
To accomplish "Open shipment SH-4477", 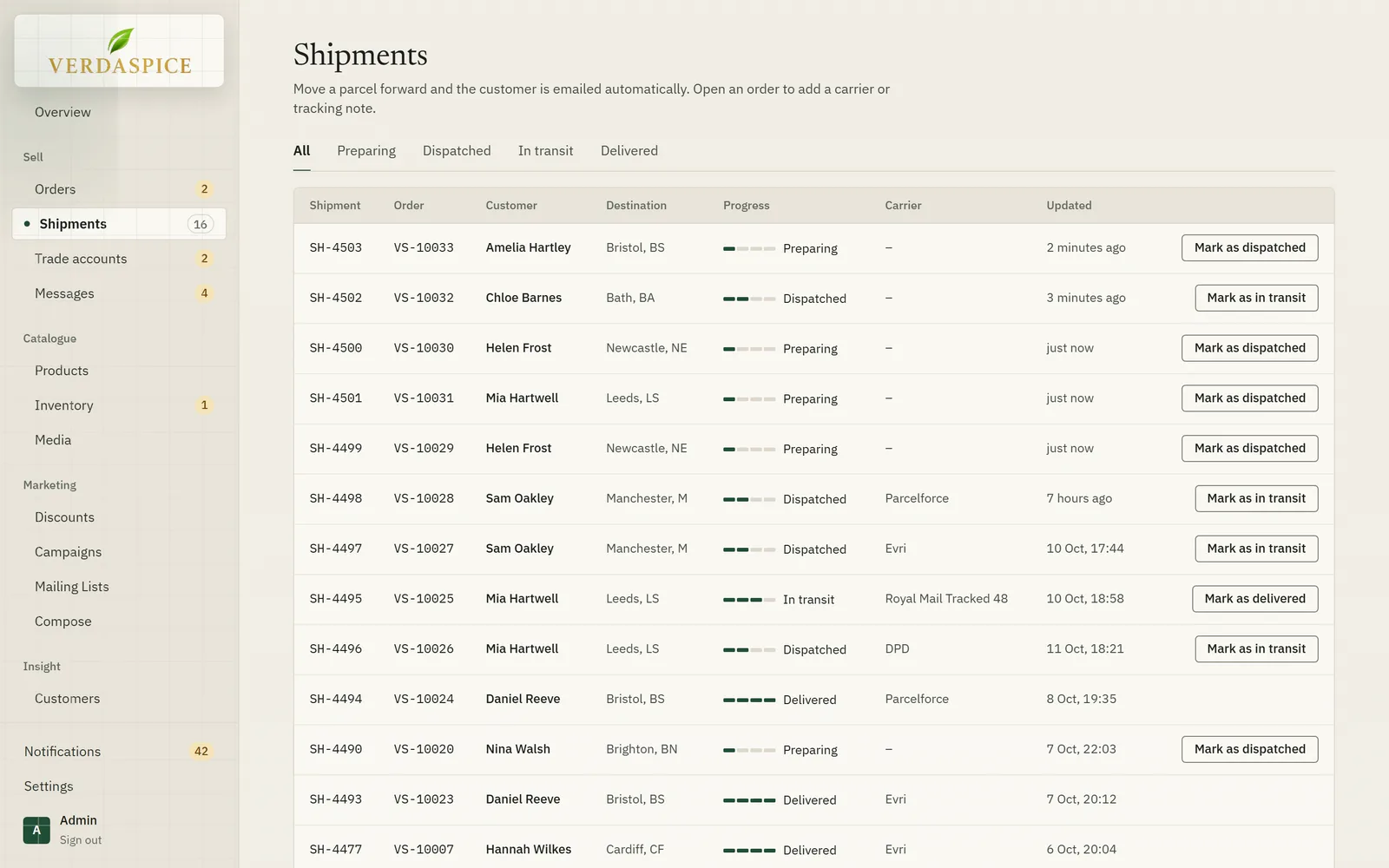I will coord(335,850).
